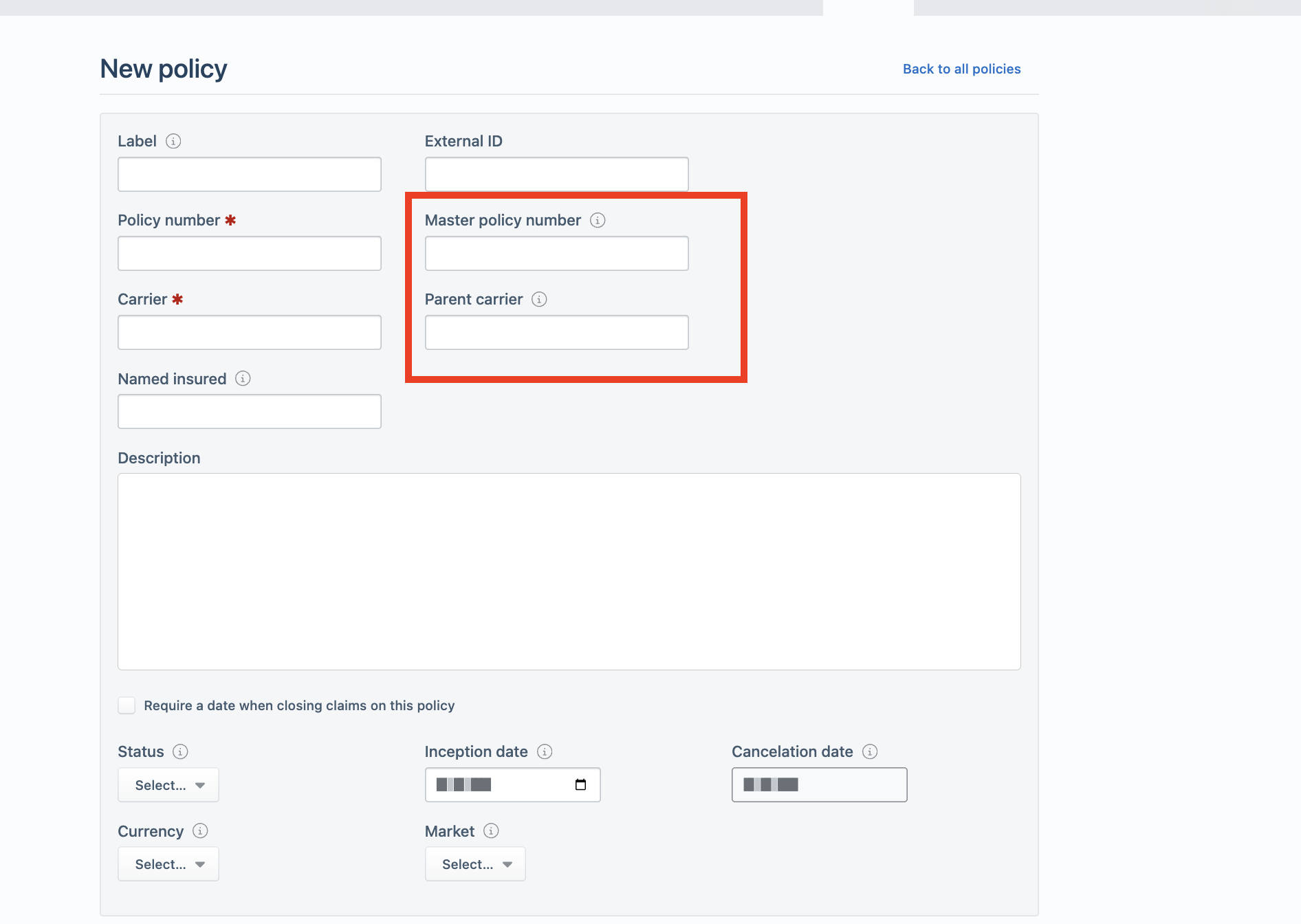
Task: View the Named insured info icon
Action: click(x=243, y=378)
